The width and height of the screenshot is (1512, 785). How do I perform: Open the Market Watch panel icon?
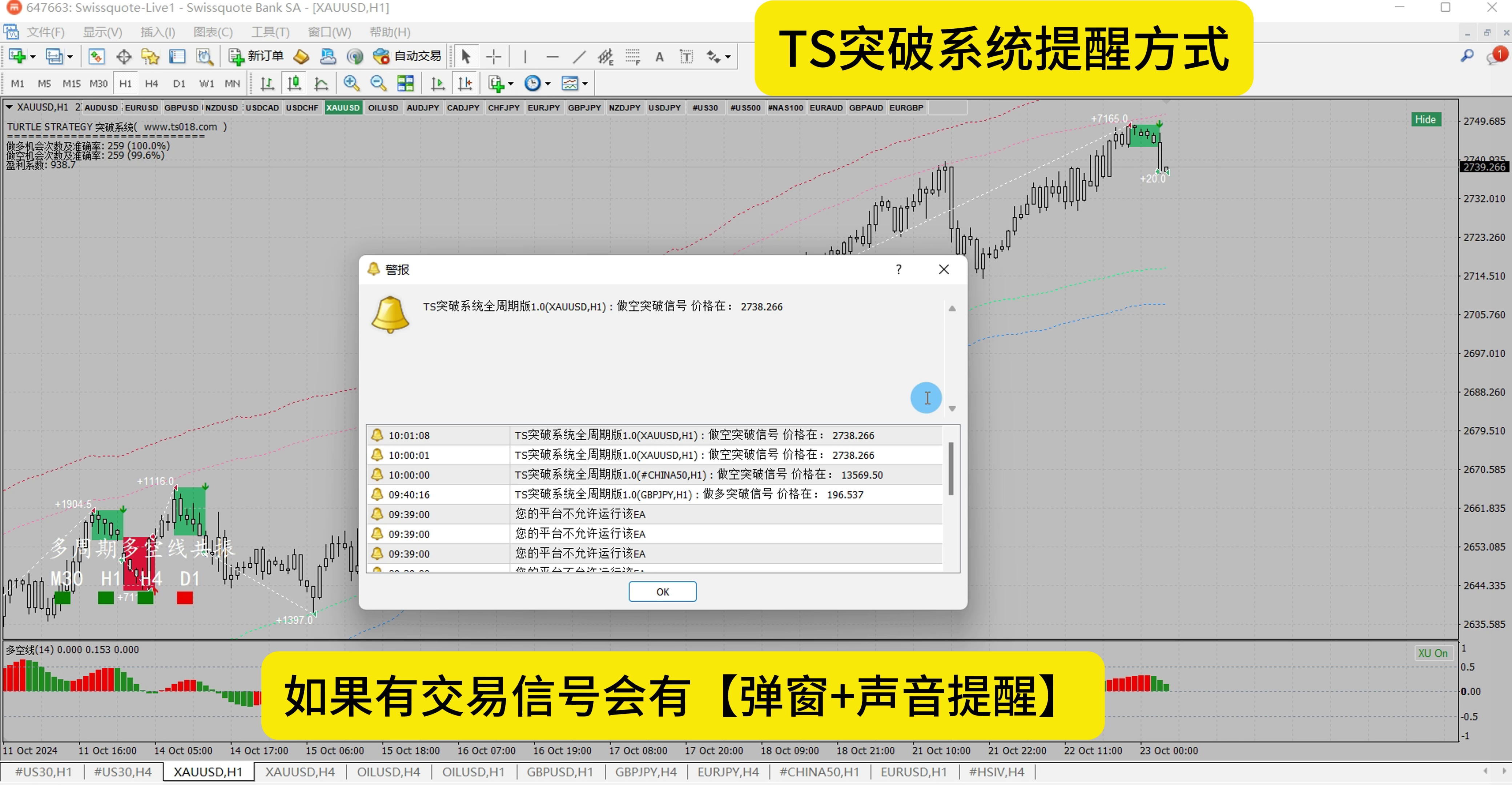pos(96,57)
